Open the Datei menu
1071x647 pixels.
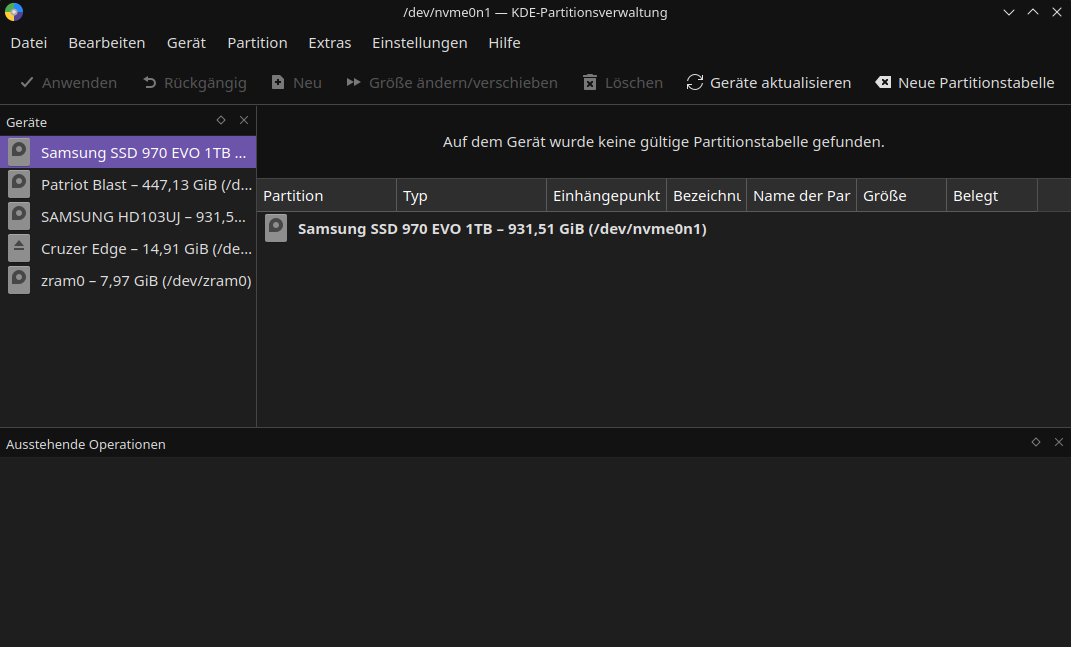(29, 42)
